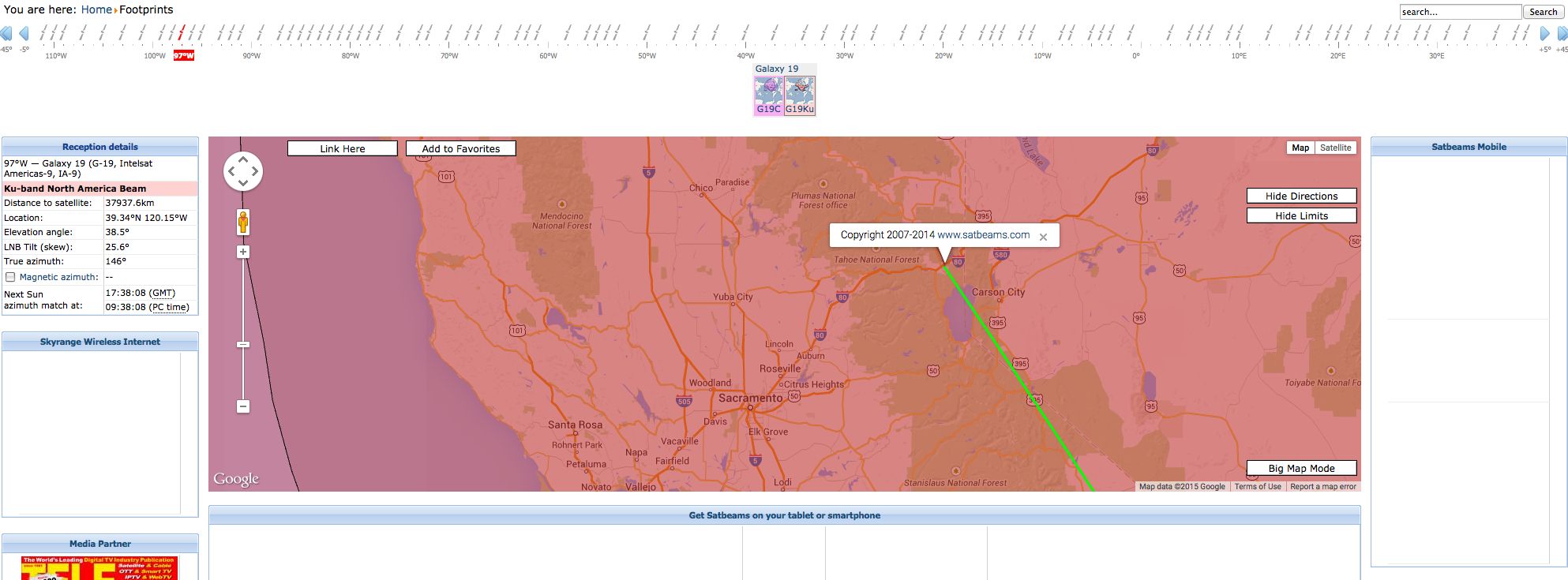The image size is (1568, 580).
Task: Toggle the Magnetic azimuth checkbox
Action: tap(10, 277)
